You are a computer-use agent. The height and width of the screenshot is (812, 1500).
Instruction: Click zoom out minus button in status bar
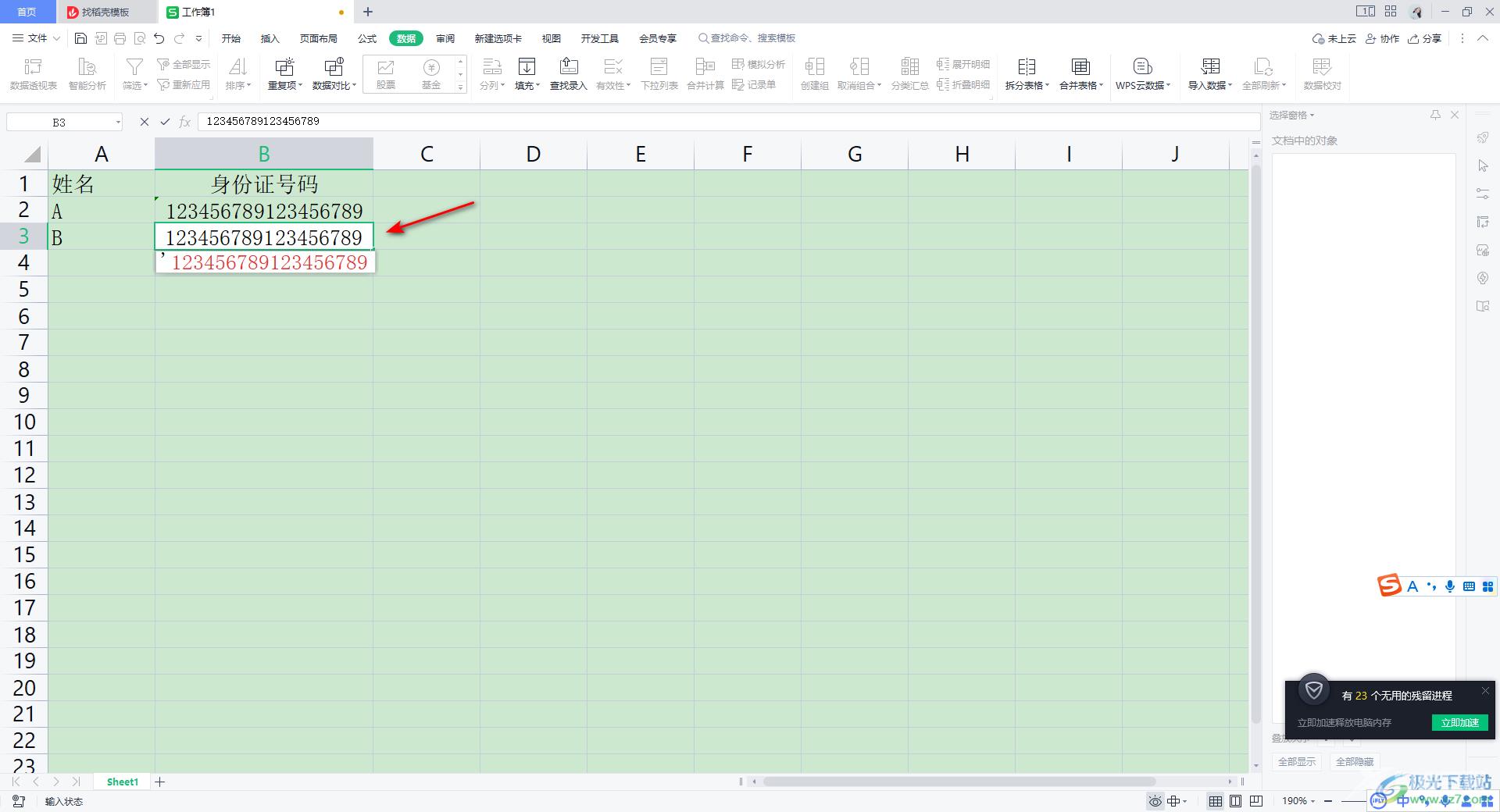1327,801
